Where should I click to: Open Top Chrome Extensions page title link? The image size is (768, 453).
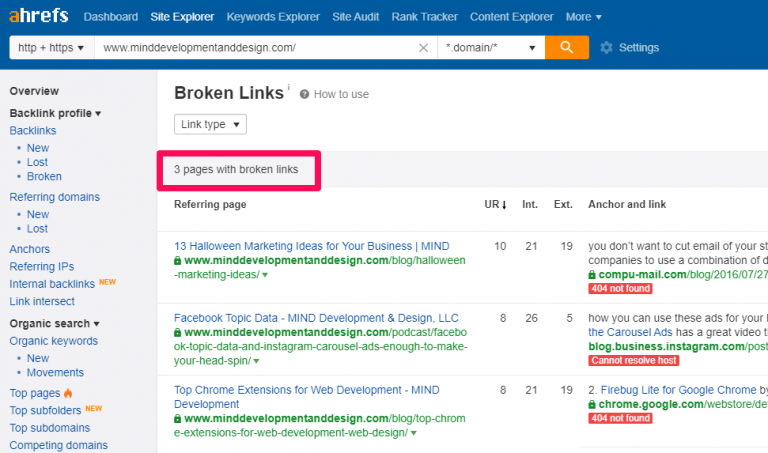pos(307,397)
